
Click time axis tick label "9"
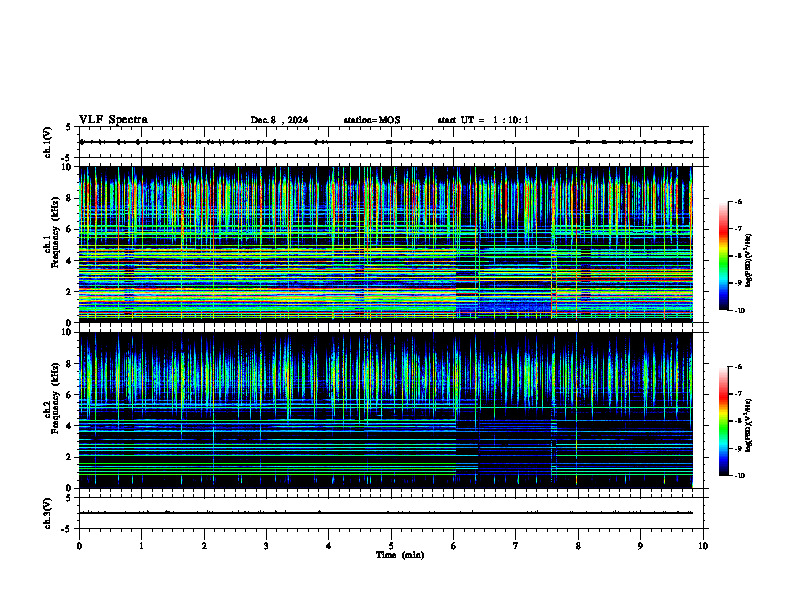[x=640, y=546]
